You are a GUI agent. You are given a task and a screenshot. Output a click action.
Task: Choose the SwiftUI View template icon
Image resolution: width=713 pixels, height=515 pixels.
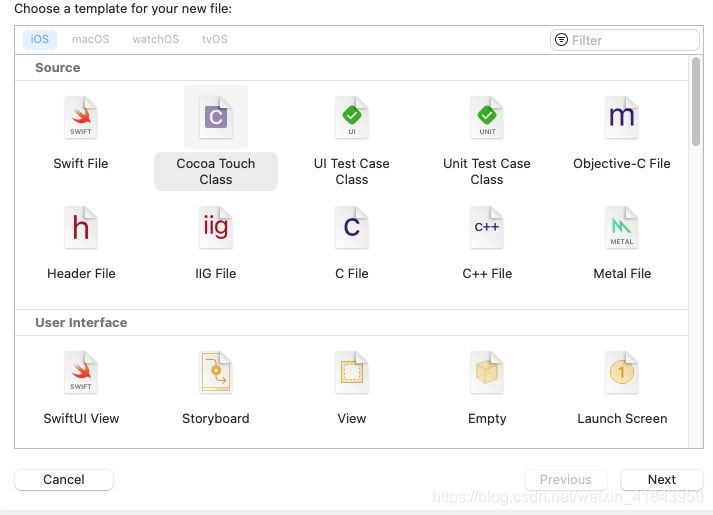81,372
